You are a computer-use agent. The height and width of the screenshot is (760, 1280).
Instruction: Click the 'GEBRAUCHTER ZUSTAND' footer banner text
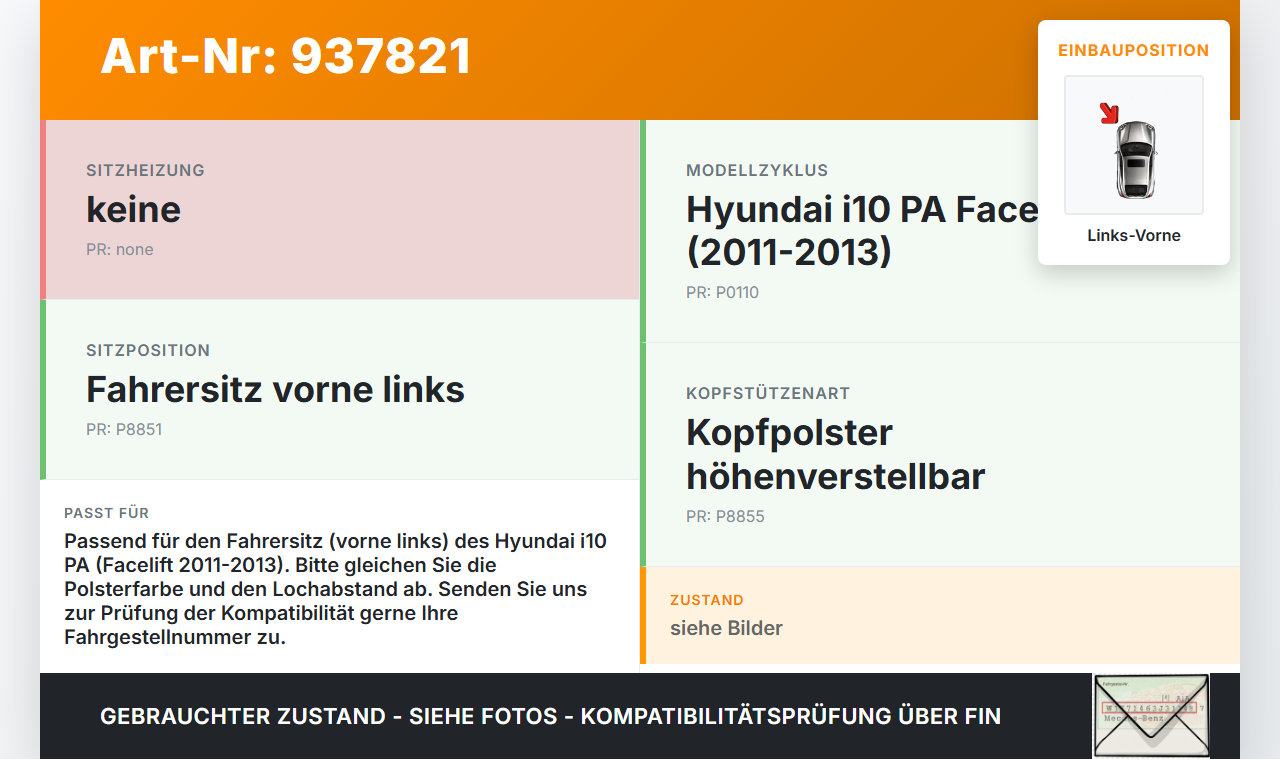point(550,716)
